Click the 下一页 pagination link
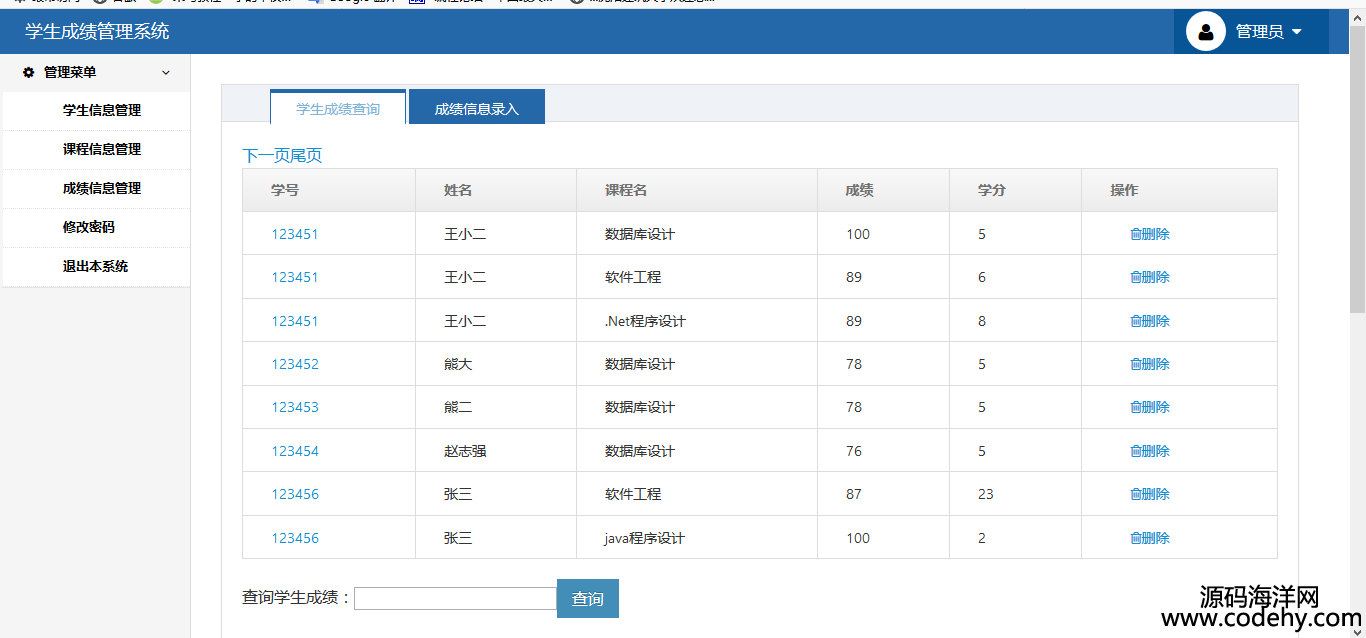 [x=262, y=156]
